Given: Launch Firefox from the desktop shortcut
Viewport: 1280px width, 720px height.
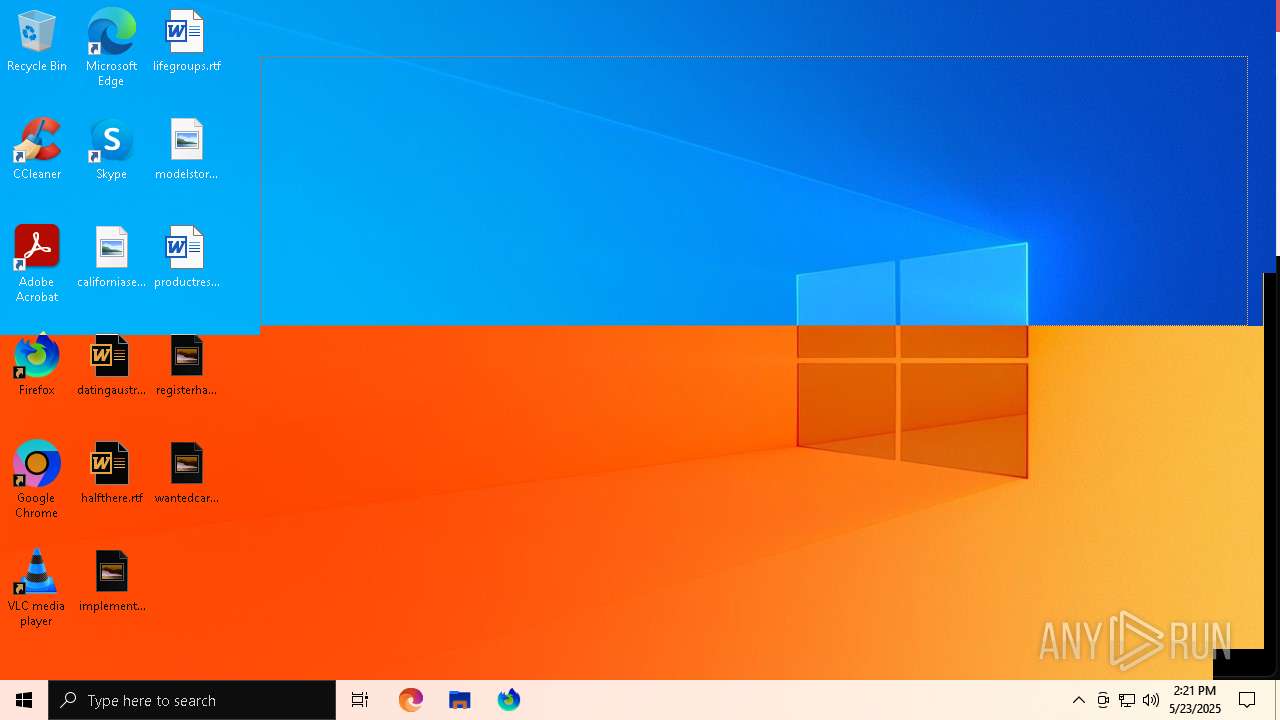Looking at the screenshot, I should (x=37, y=366).
